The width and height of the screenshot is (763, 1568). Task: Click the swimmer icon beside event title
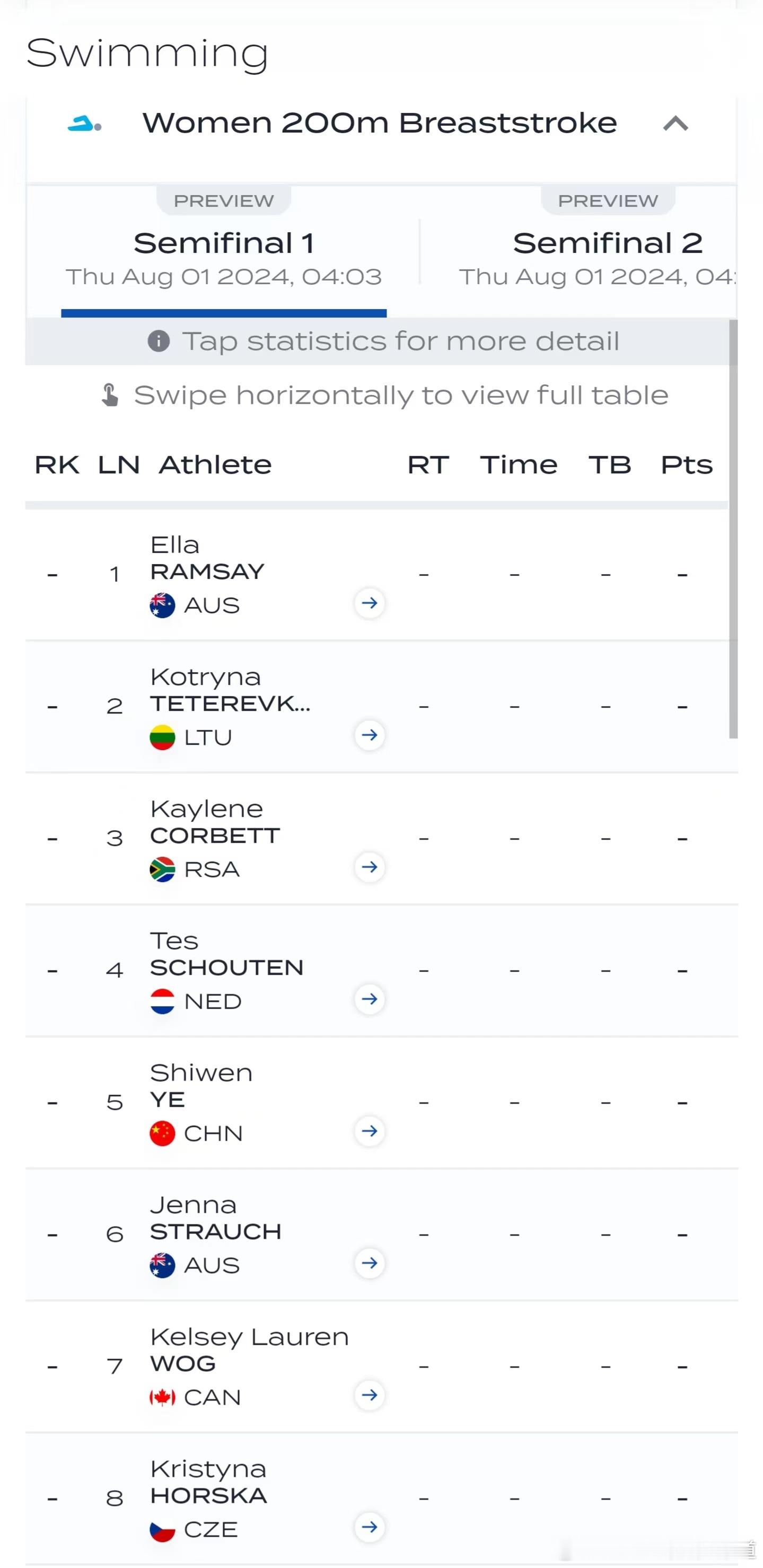[84, 124]
